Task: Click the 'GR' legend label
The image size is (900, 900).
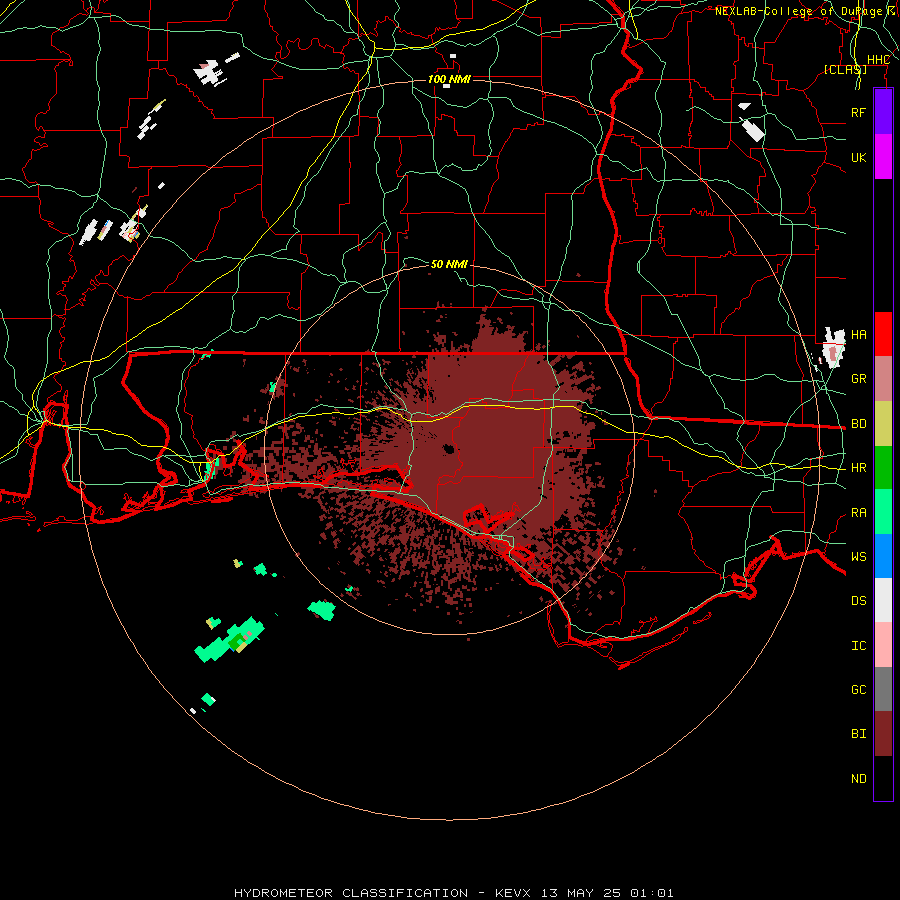Action: click(859, 379)
